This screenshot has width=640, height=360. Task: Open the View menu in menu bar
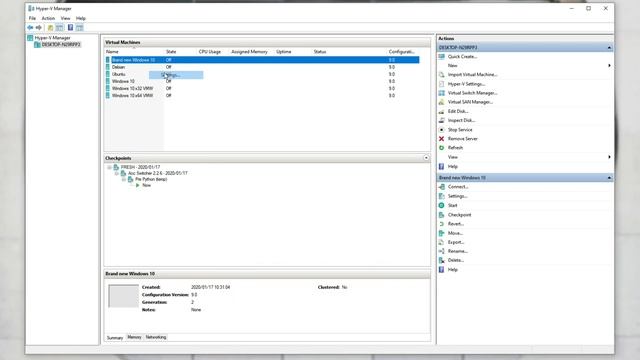click(x=65, y=18)
